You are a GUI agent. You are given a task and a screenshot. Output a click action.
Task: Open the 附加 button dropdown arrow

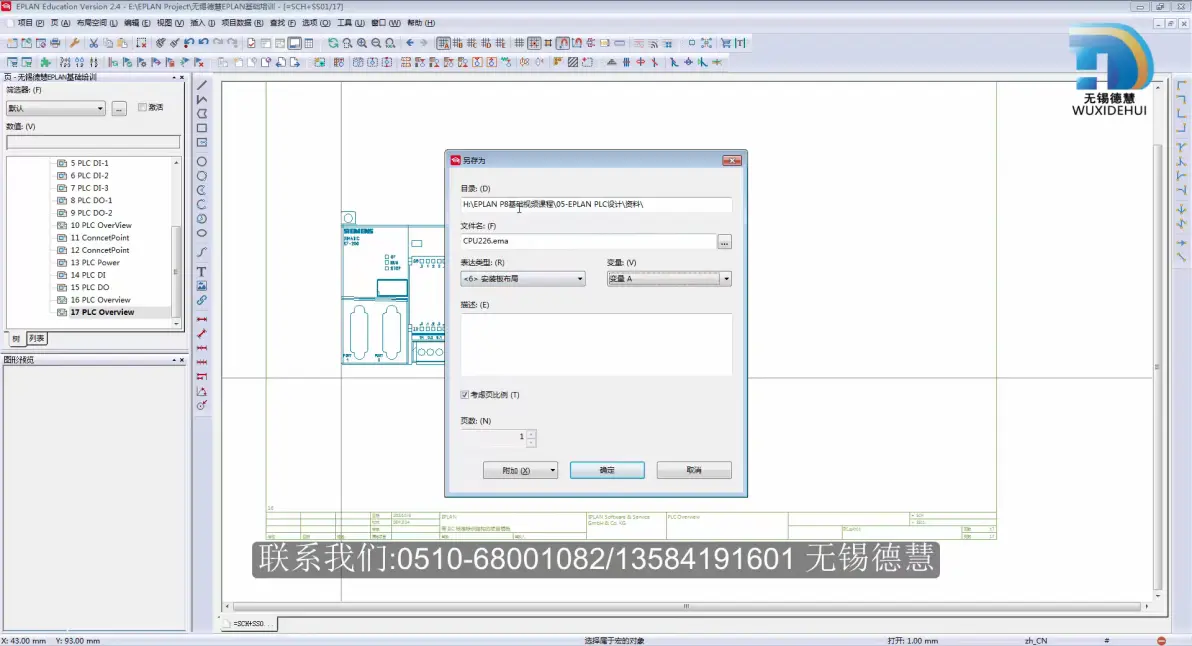(553, 470)
